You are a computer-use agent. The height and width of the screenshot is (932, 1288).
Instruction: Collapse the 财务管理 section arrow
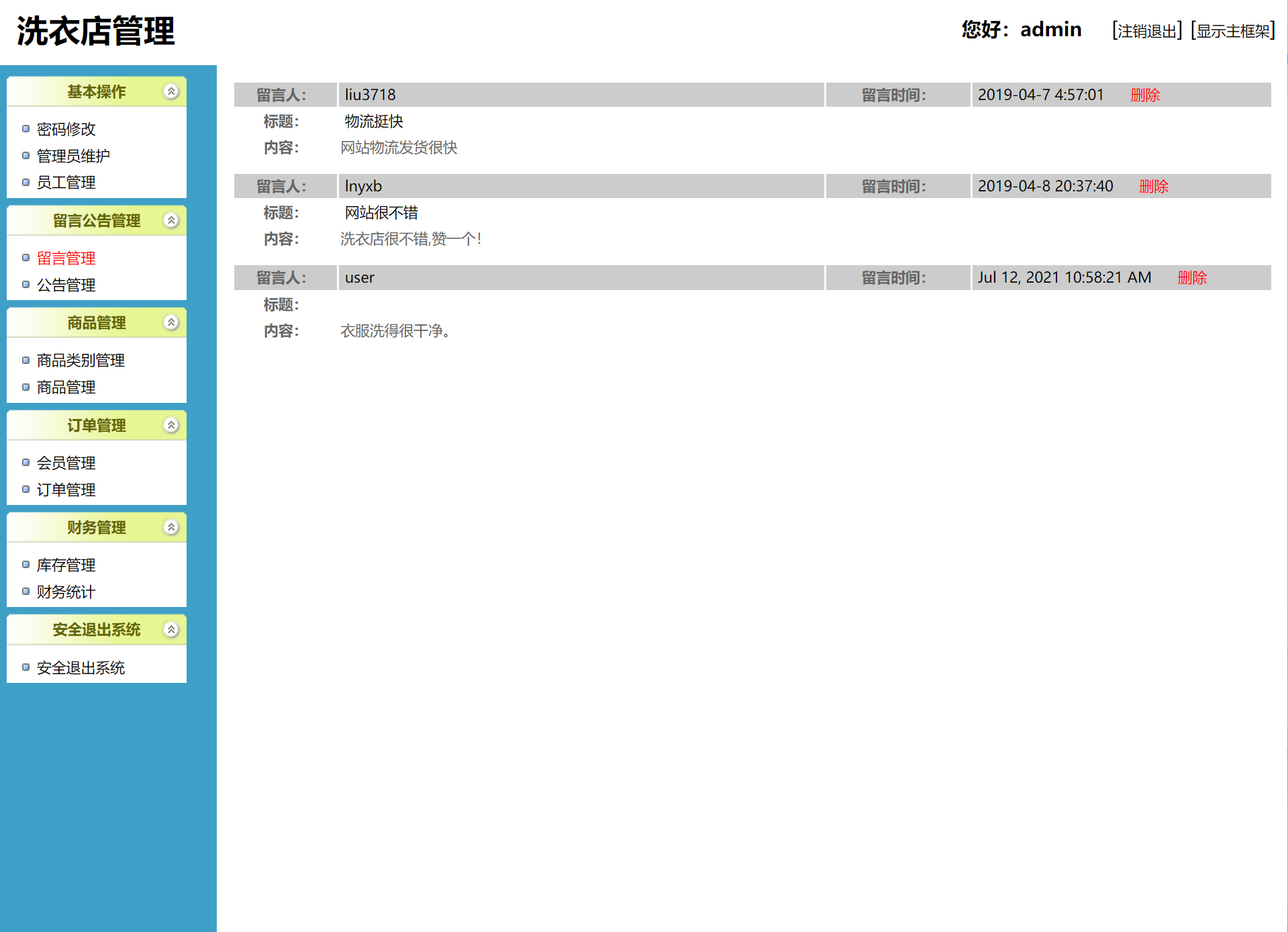(171, 527)
